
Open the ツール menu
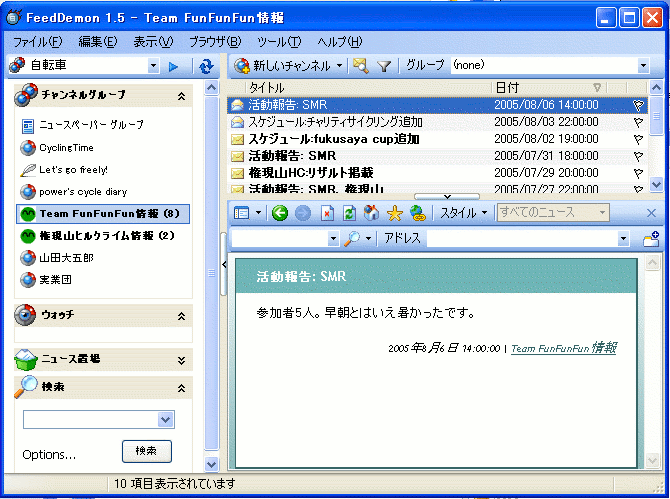click(278, 41)
